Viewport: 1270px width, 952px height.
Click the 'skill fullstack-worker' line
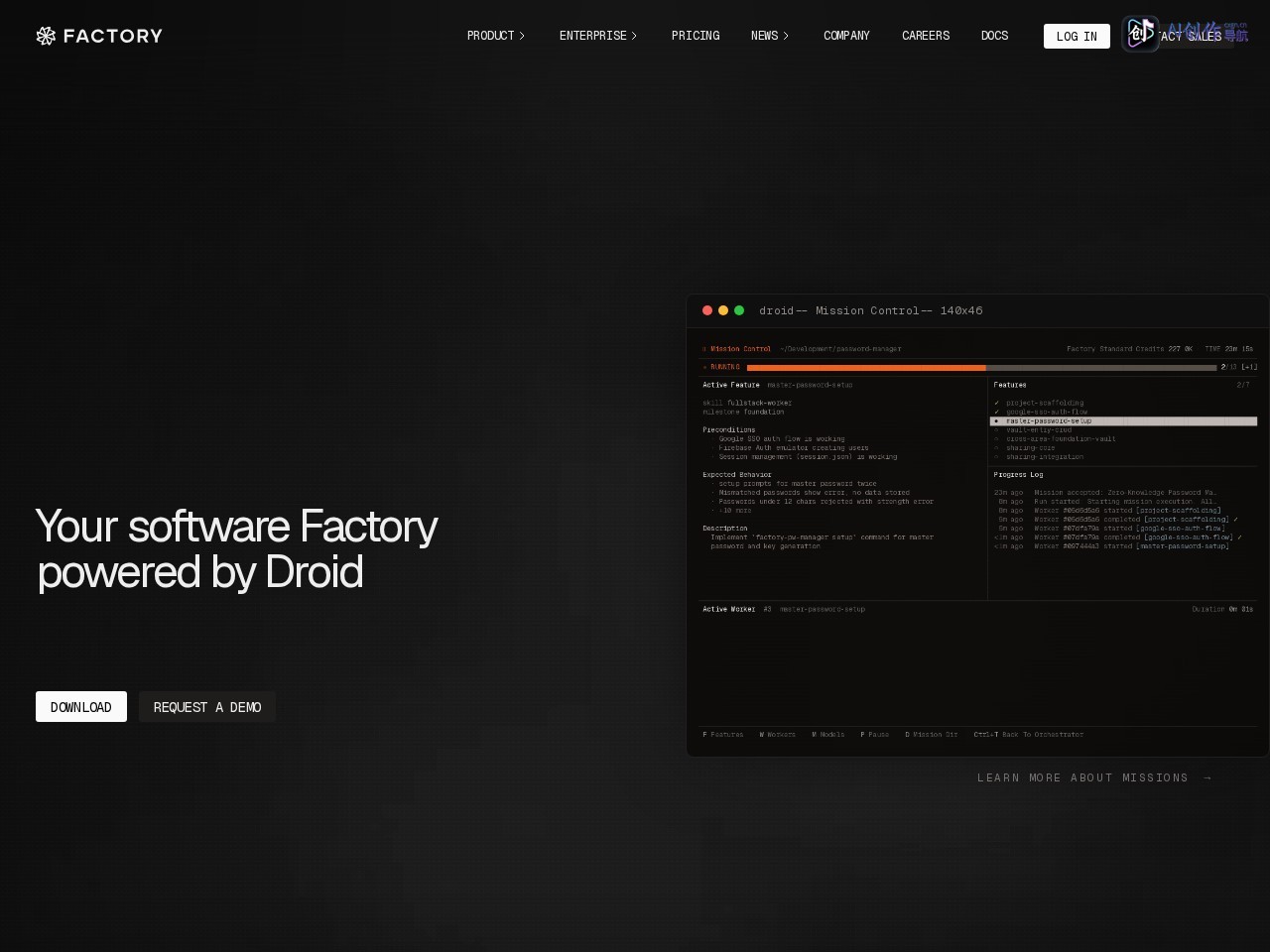pos(747,403)
